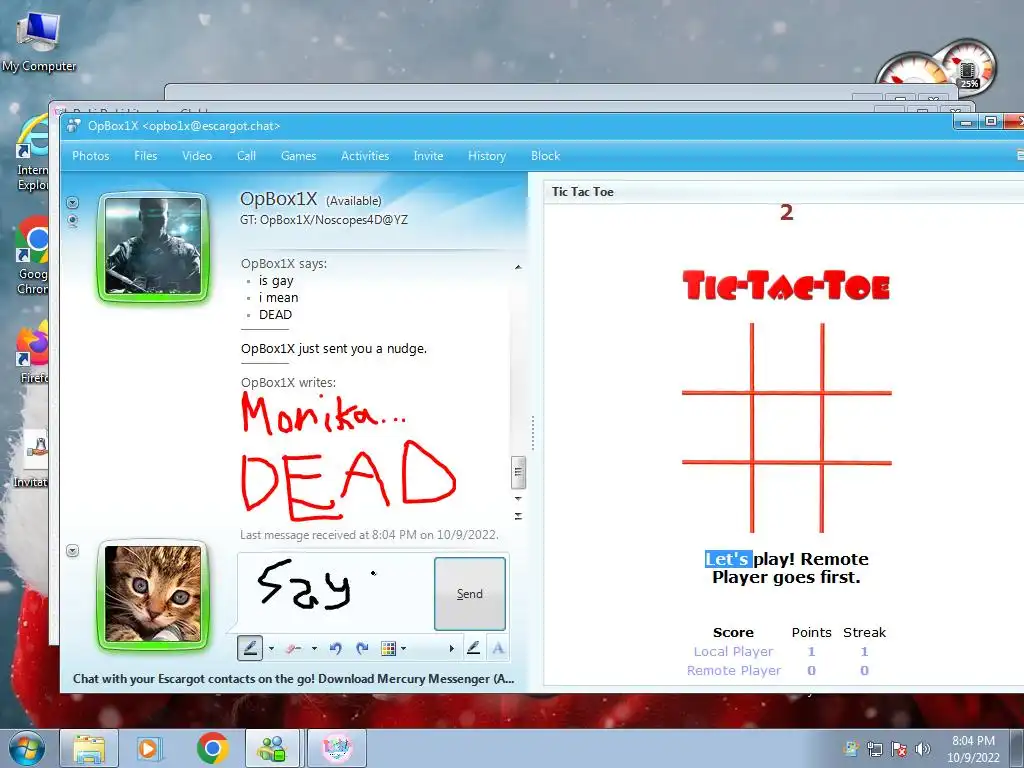Open the volume control tray icon

[922, 749]
